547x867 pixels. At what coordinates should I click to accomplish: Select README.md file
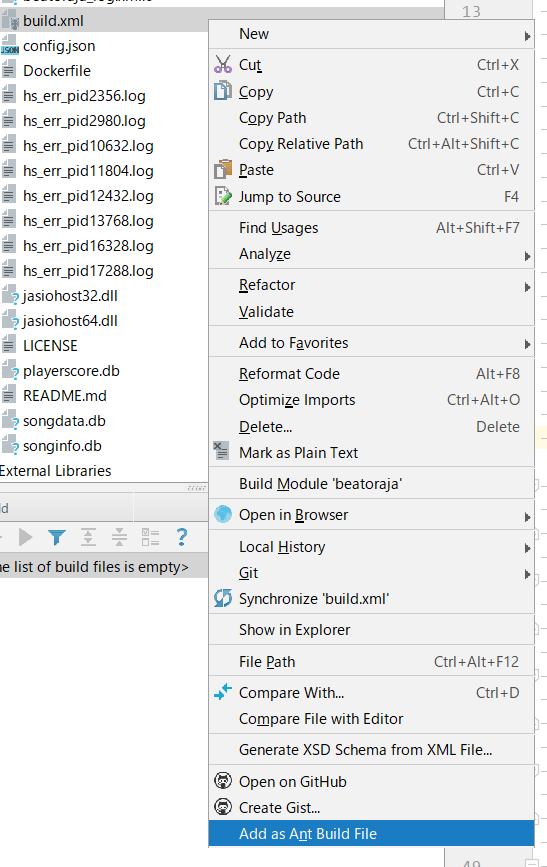[x=65, y=396]
